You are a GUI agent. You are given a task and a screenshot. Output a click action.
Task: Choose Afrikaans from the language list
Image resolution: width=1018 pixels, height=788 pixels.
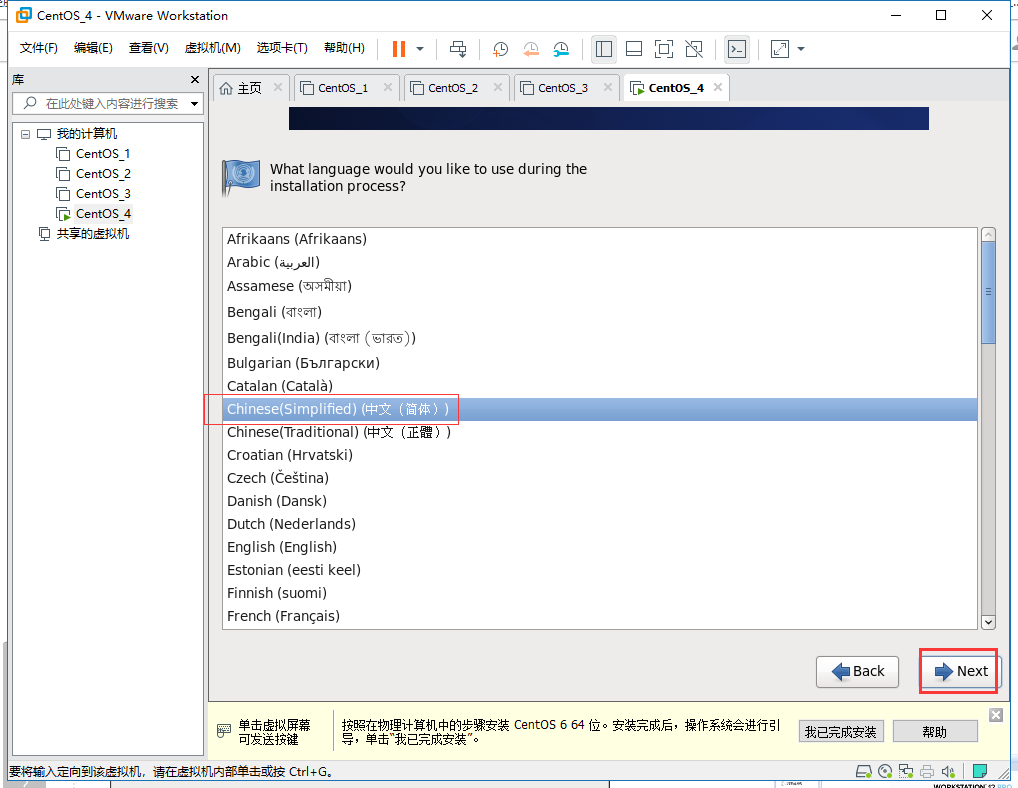(x=599, y=239)
